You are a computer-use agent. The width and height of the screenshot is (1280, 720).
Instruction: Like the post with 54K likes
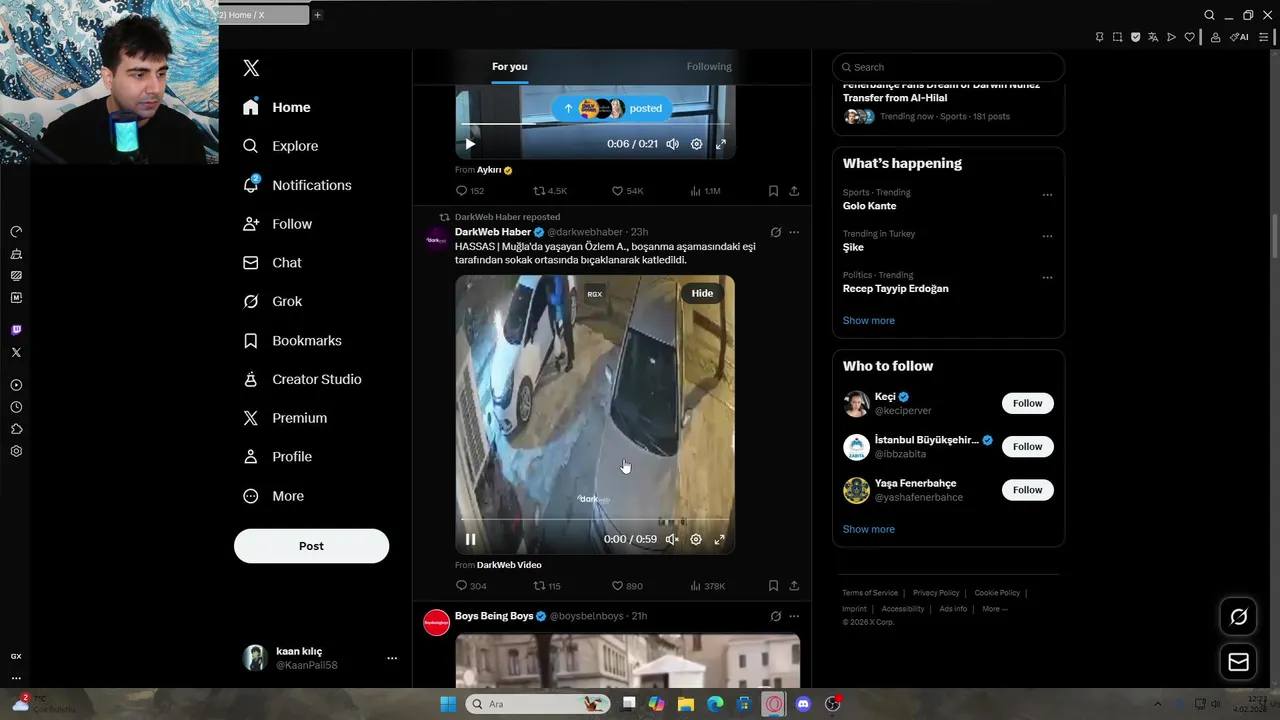click(628, 191)
